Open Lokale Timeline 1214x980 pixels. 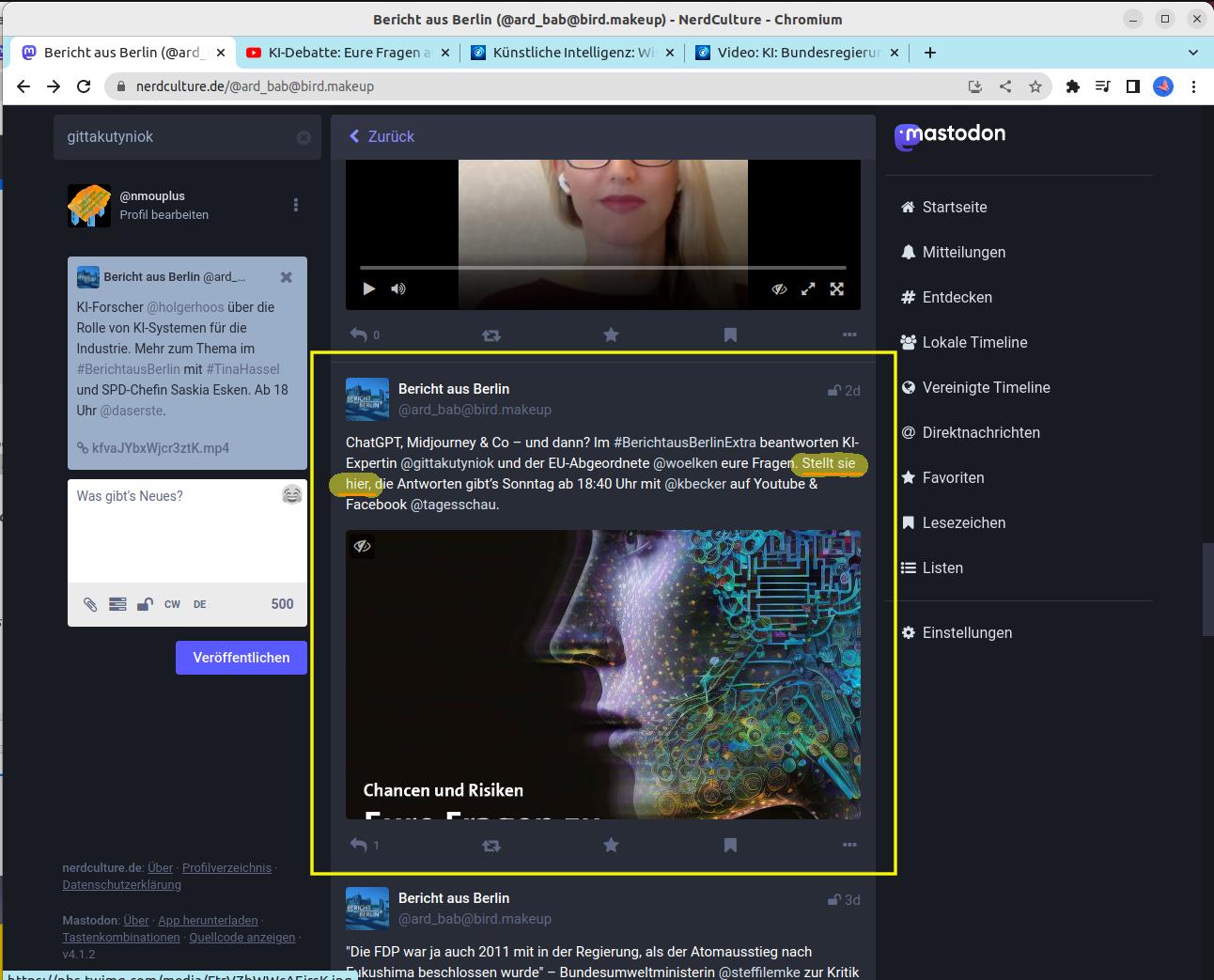tap(964, 342)
